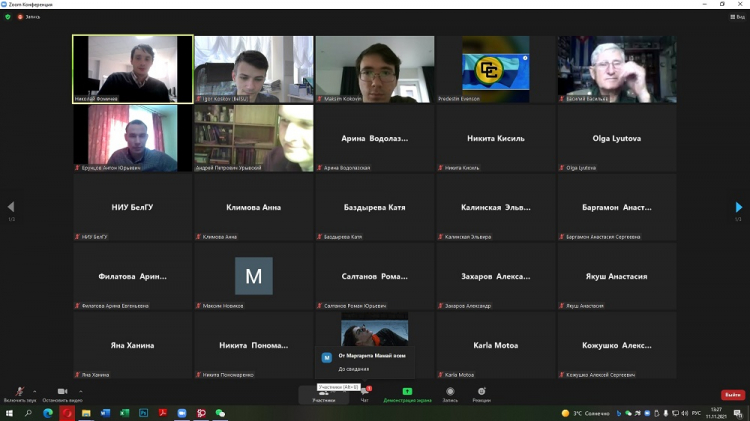Select Максим Новиков's tile with M avatar
Viewport: 750px width, 421px height.
(x=253, y=276)
